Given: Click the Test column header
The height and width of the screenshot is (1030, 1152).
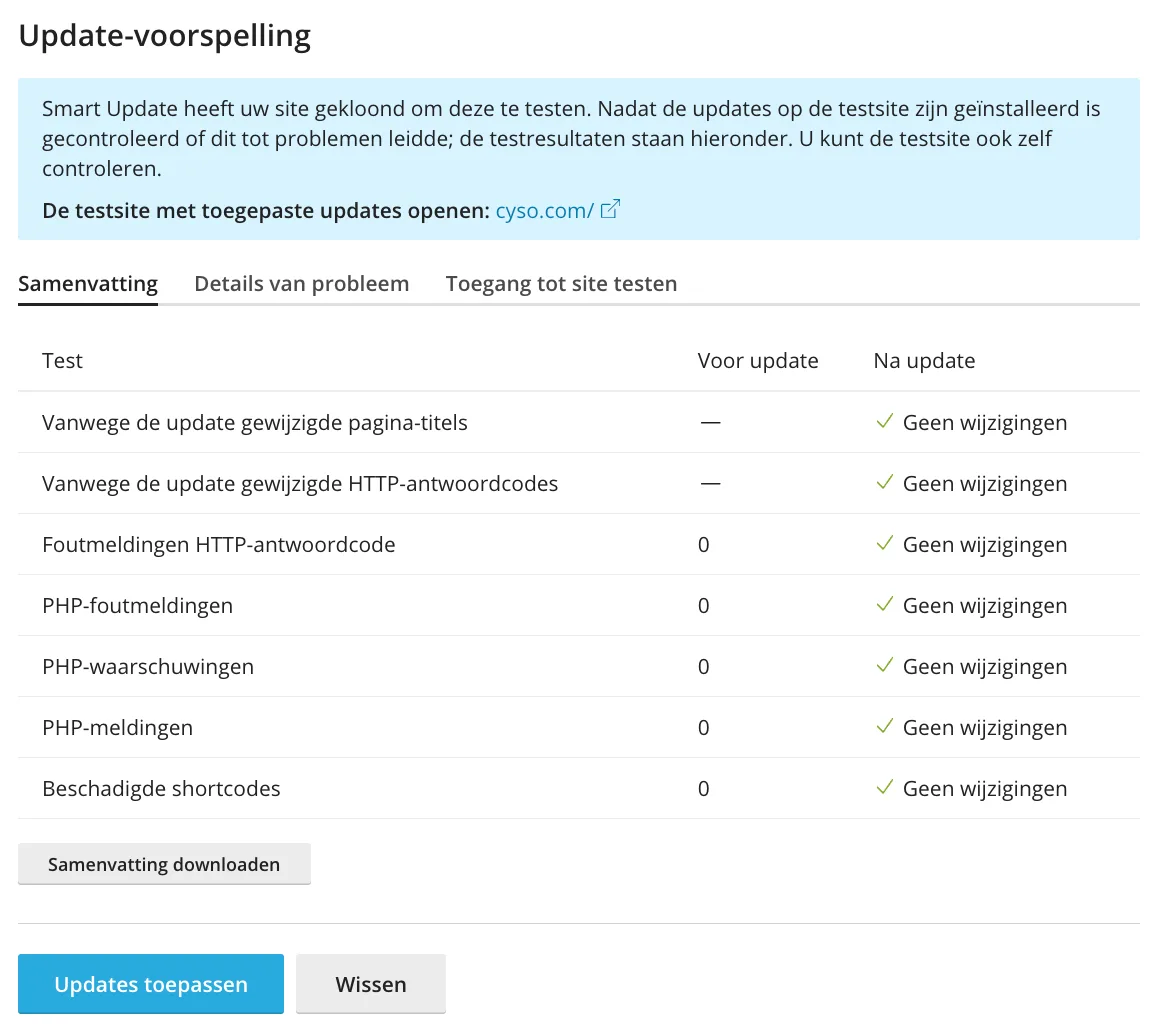Looking at the screenshot, I should 62,361.
